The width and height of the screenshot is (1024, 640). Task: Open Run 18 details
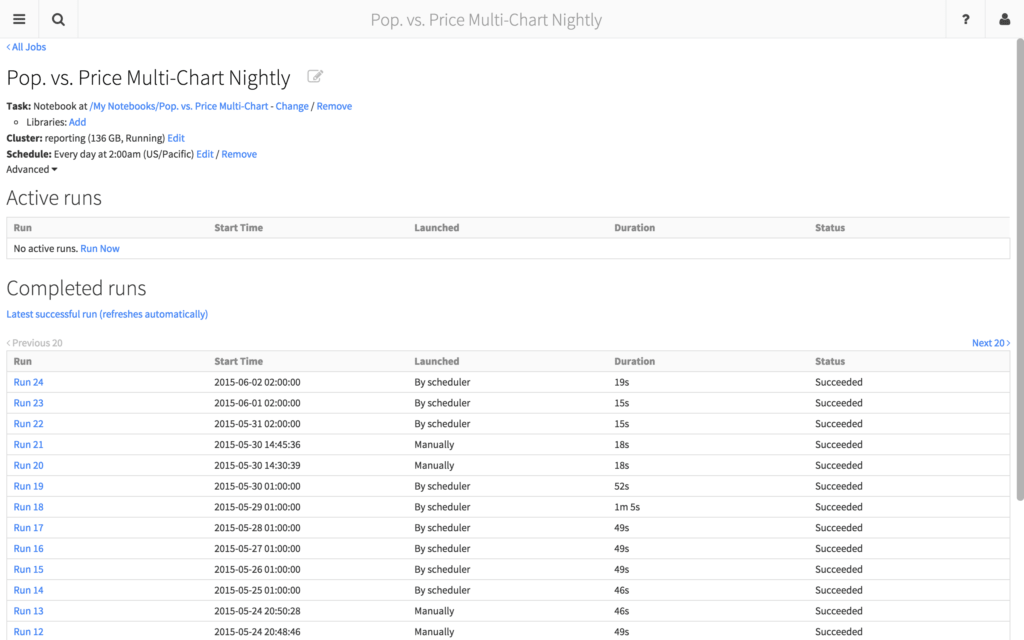(28, 507)
